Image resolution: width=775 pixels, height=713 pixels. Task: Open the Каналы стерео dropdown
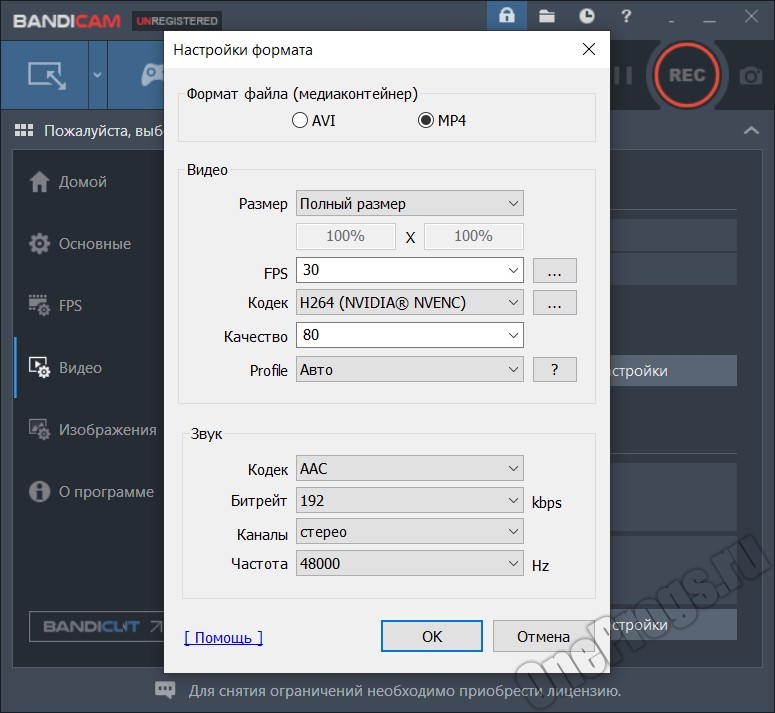409,532
